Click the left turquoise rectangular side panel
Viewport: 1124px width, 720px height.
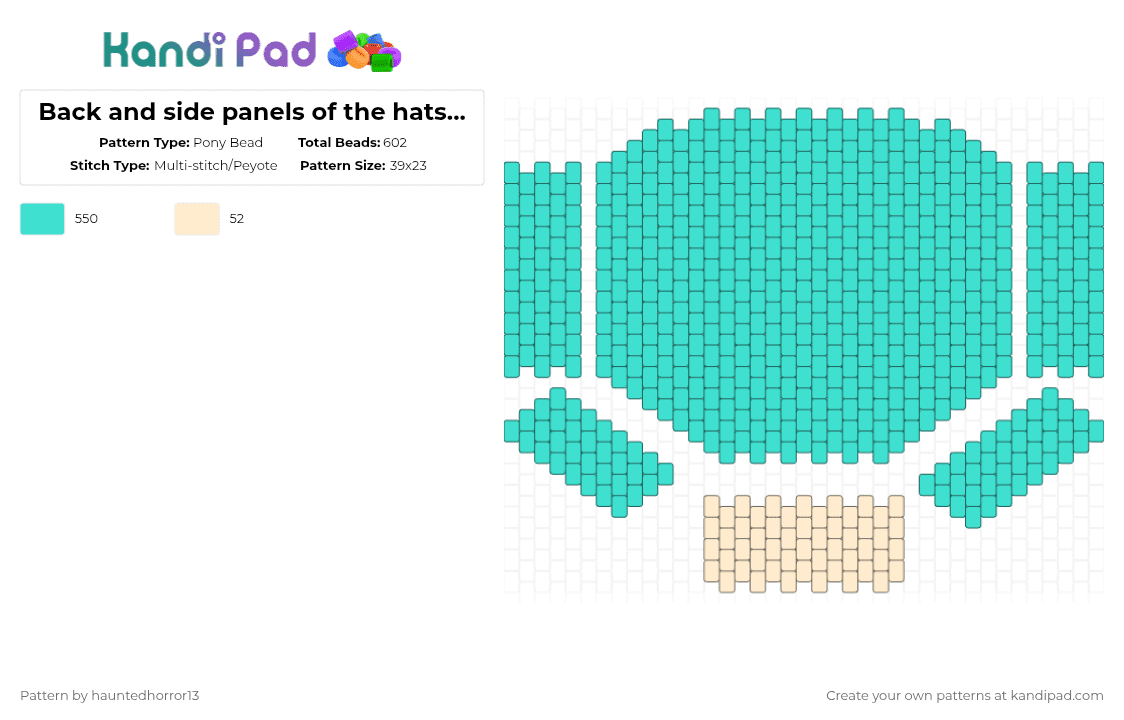(543, 270)
